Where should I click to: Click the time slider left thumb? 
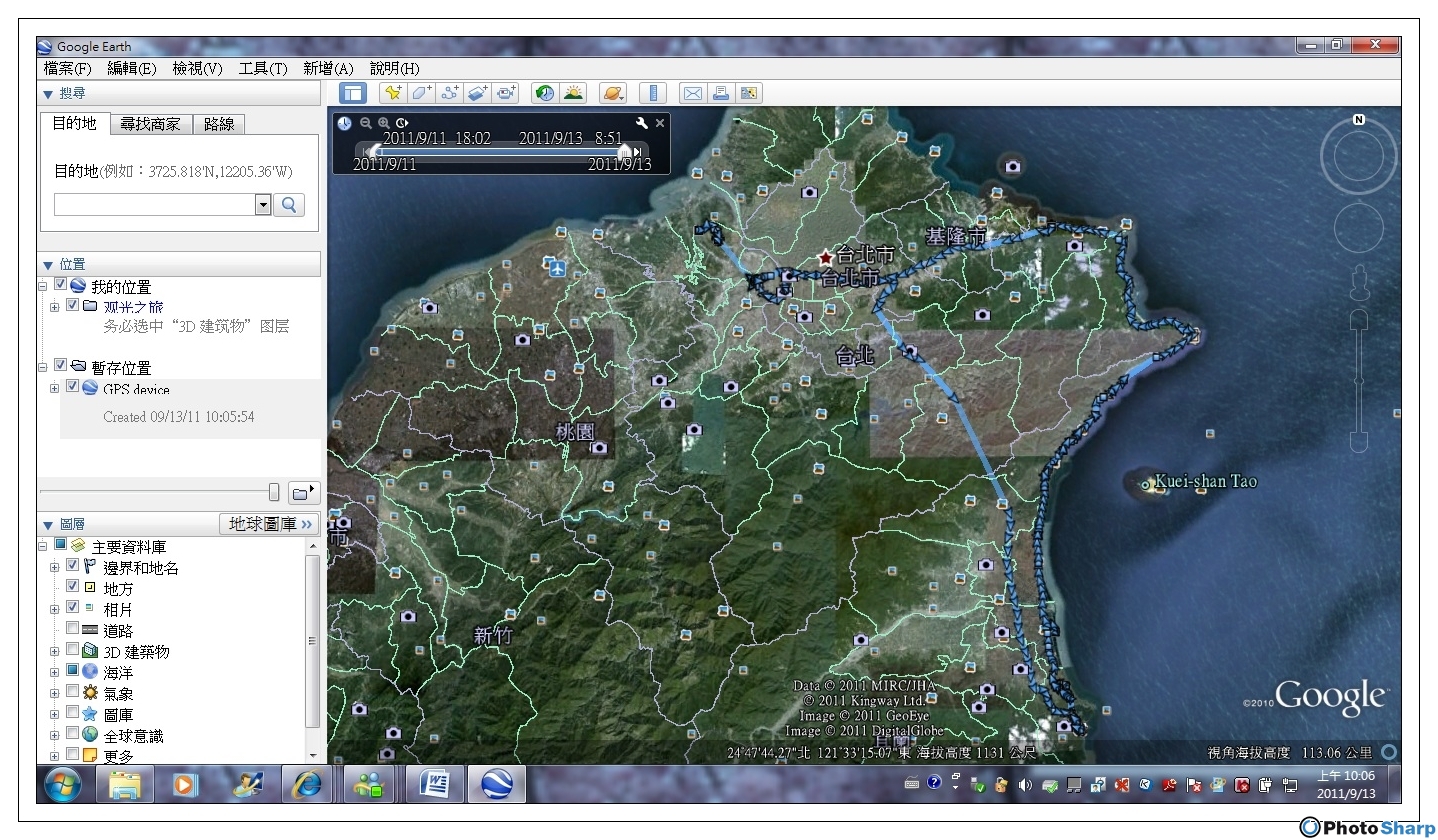tap(373, 150)
